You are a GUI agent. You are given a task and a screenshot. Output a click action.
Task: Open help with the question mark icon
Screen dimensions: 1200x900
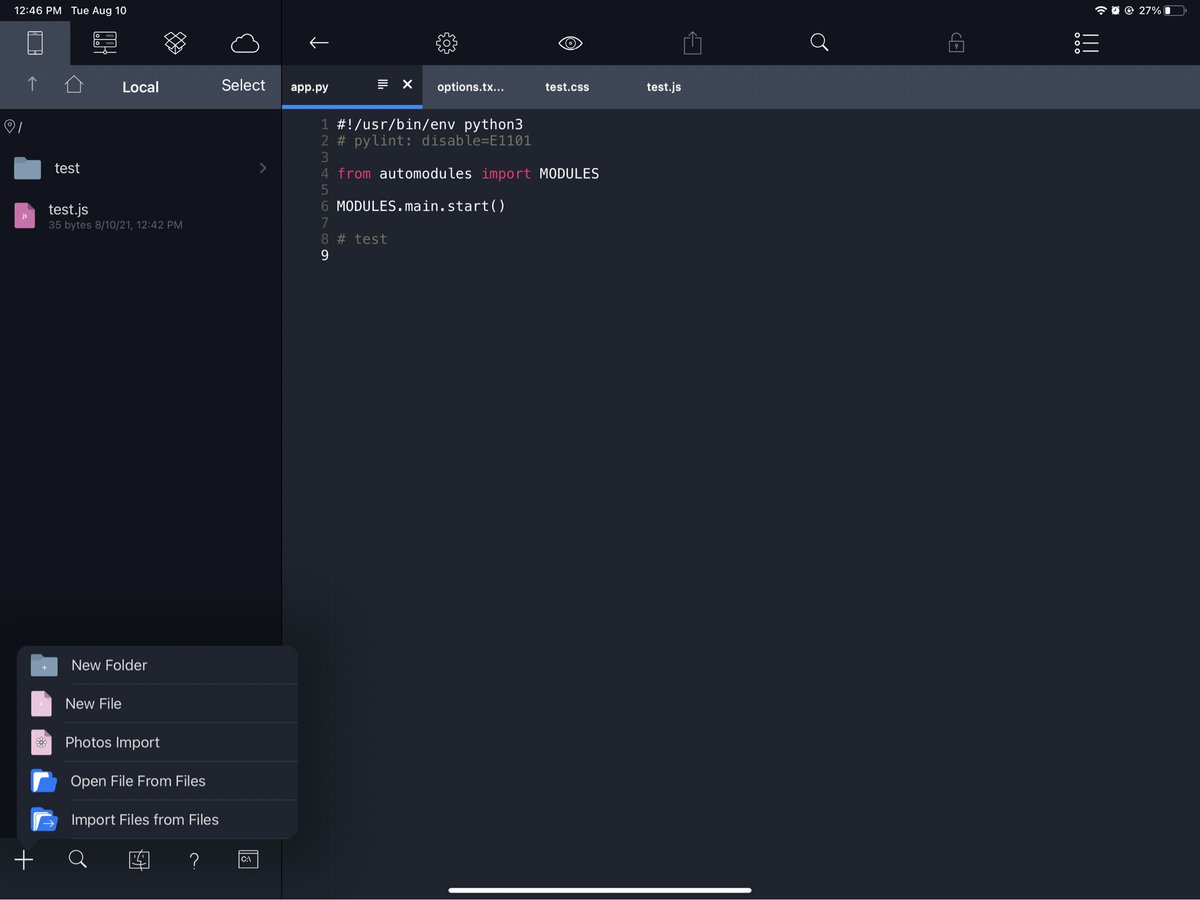click(194, 861)
